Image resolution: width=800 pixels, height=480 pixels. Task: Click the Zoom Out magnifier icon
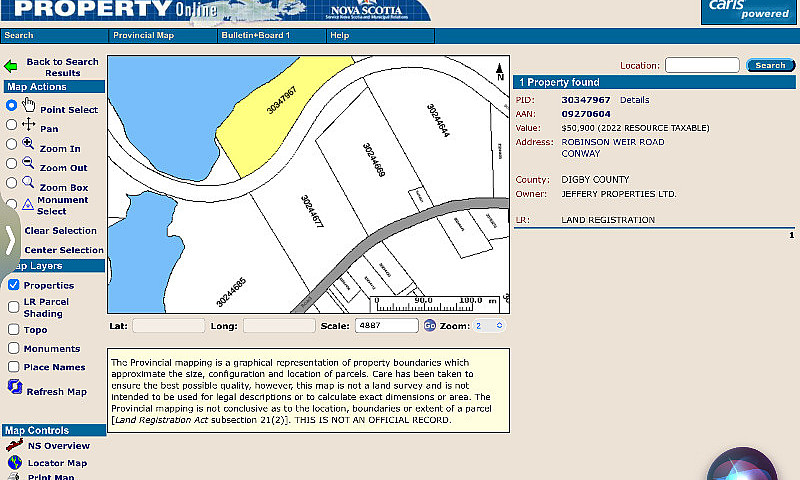point(28,163)
